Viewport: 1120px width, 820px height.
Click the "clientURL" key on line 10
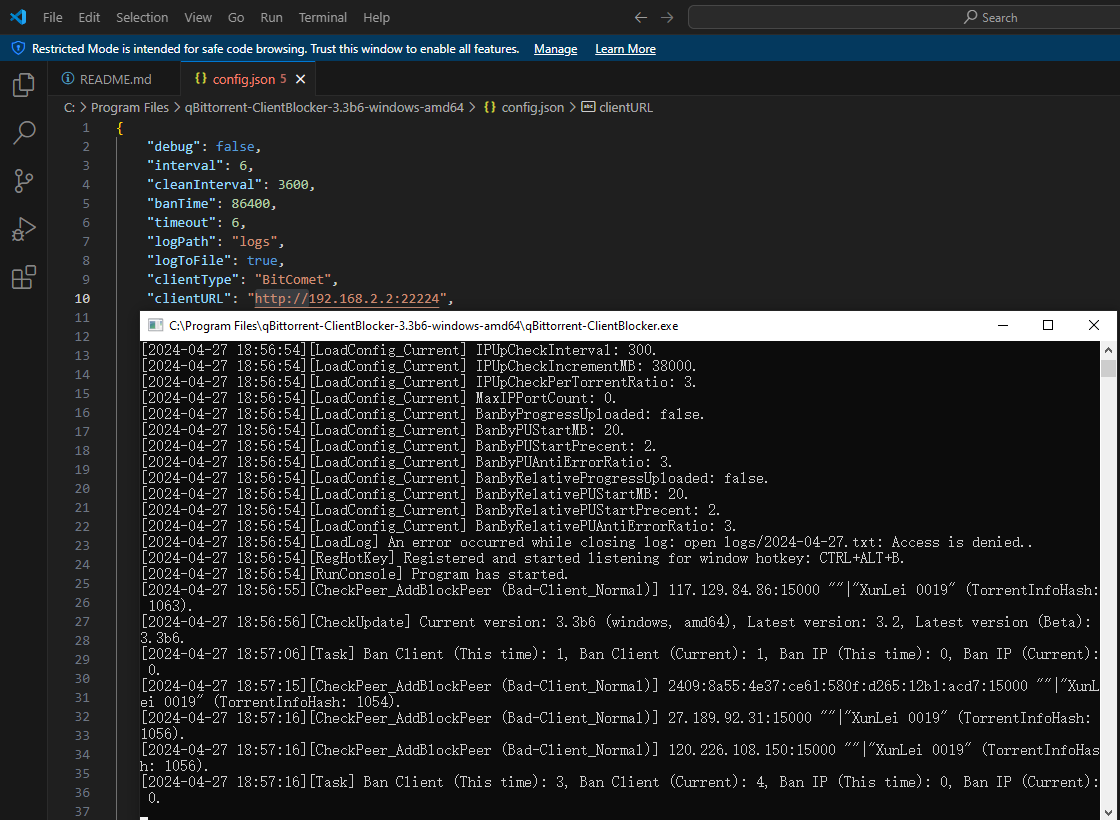pos(189,299)
